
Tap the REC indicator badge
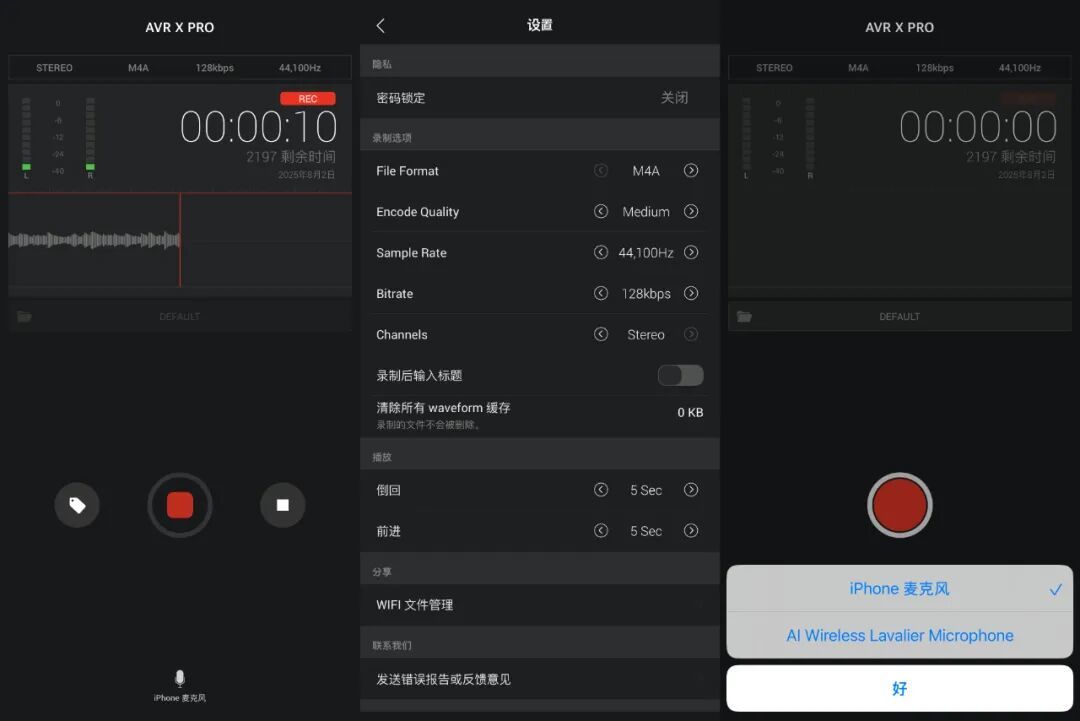coord(308,98)
